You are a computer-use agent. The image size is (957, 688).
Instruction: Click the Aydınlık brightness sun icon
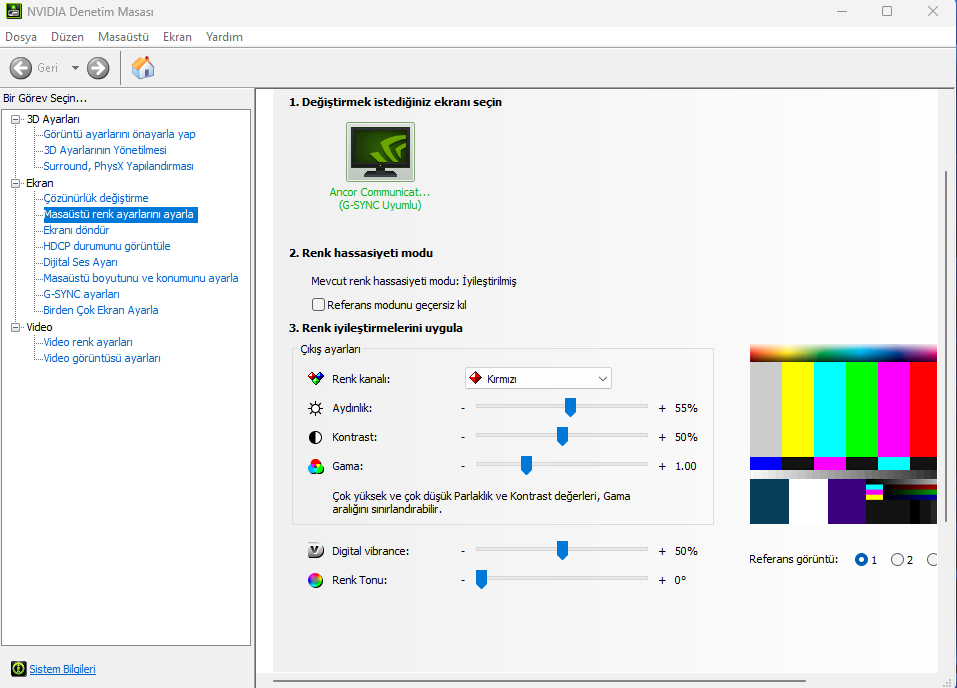(316, 408)
